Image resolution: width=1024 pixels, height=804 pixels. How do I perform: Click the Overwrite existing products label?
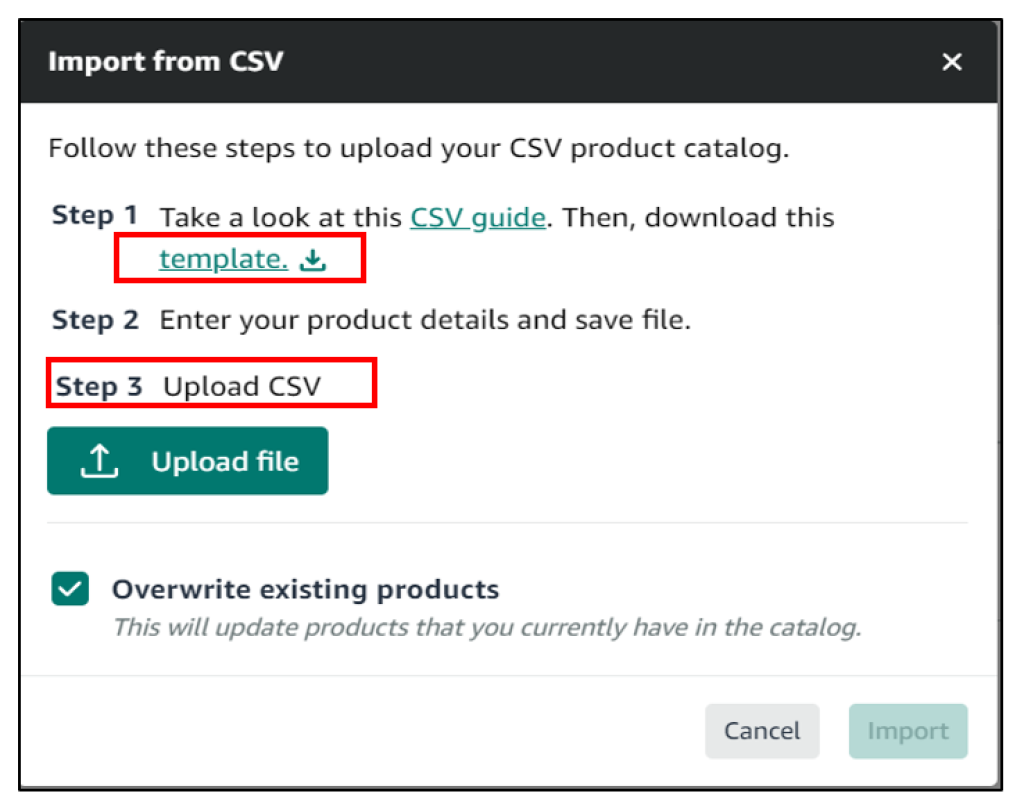tap(305, 589)
